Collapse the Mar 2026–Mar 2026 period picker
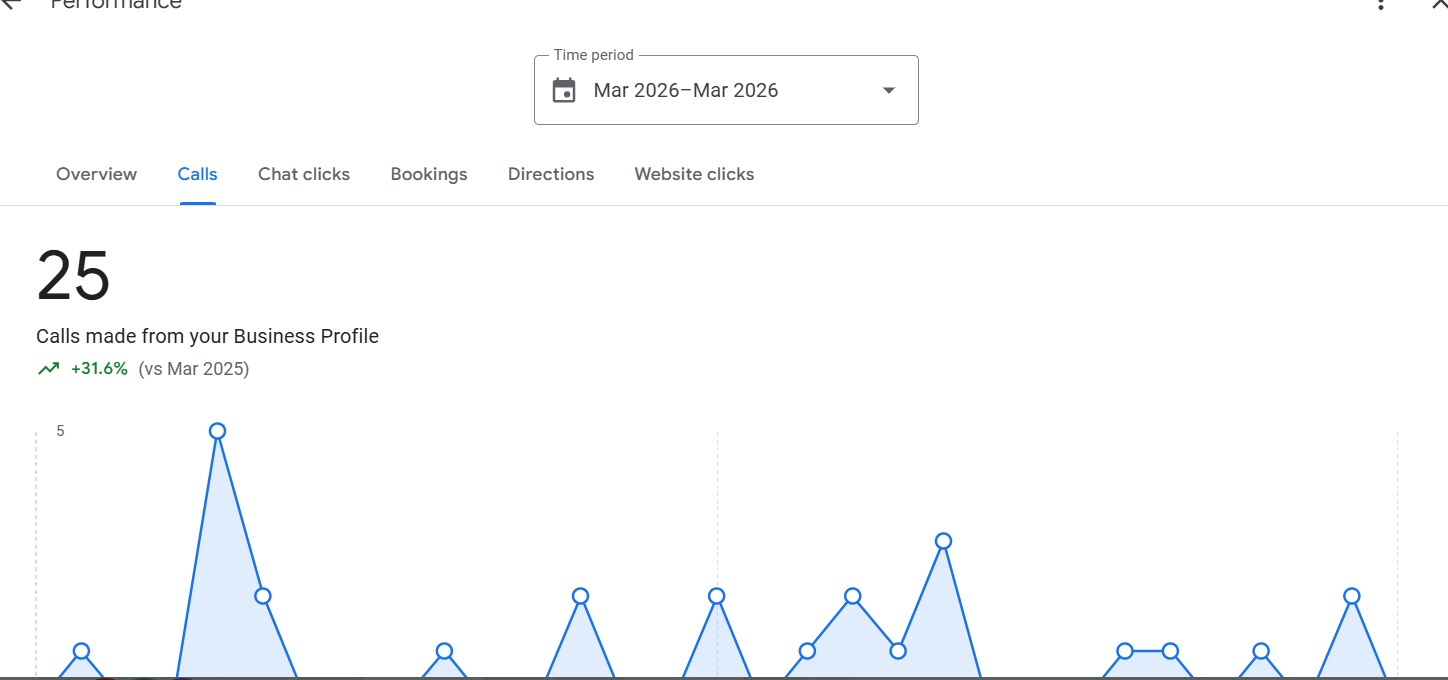This screenshot has width=1448, height=680. click(x=888, y=90)
